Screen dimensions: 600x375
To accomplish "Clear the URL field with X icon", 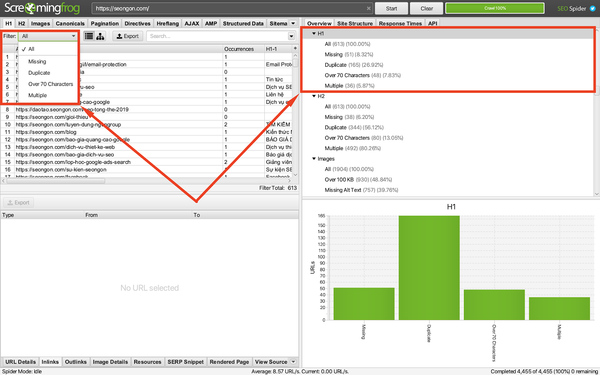I will (368, 8).
